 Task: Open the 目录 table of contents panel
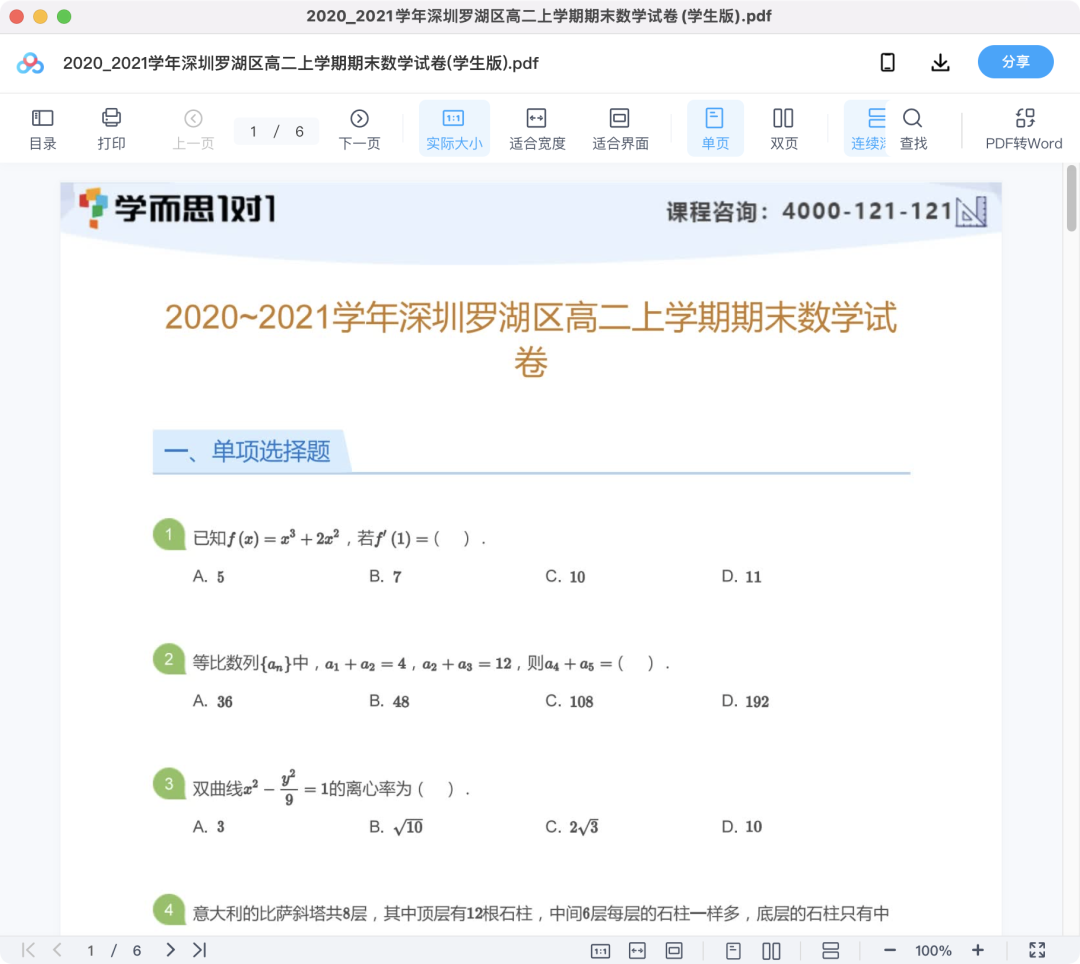click(x=42, y=129)
